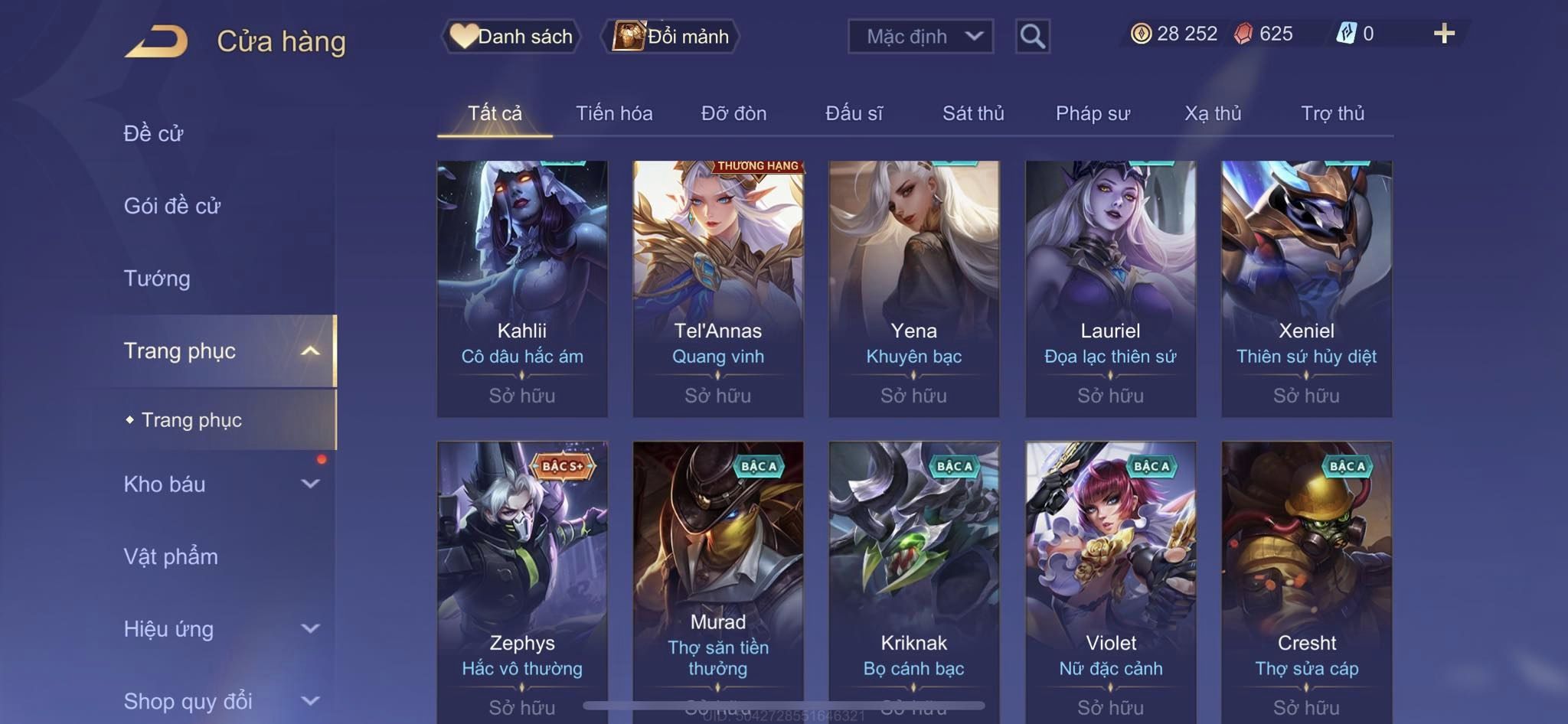Select the Kahlii Cô dâu hắc ám skin

pyautogui.click(x=522, y=289)
